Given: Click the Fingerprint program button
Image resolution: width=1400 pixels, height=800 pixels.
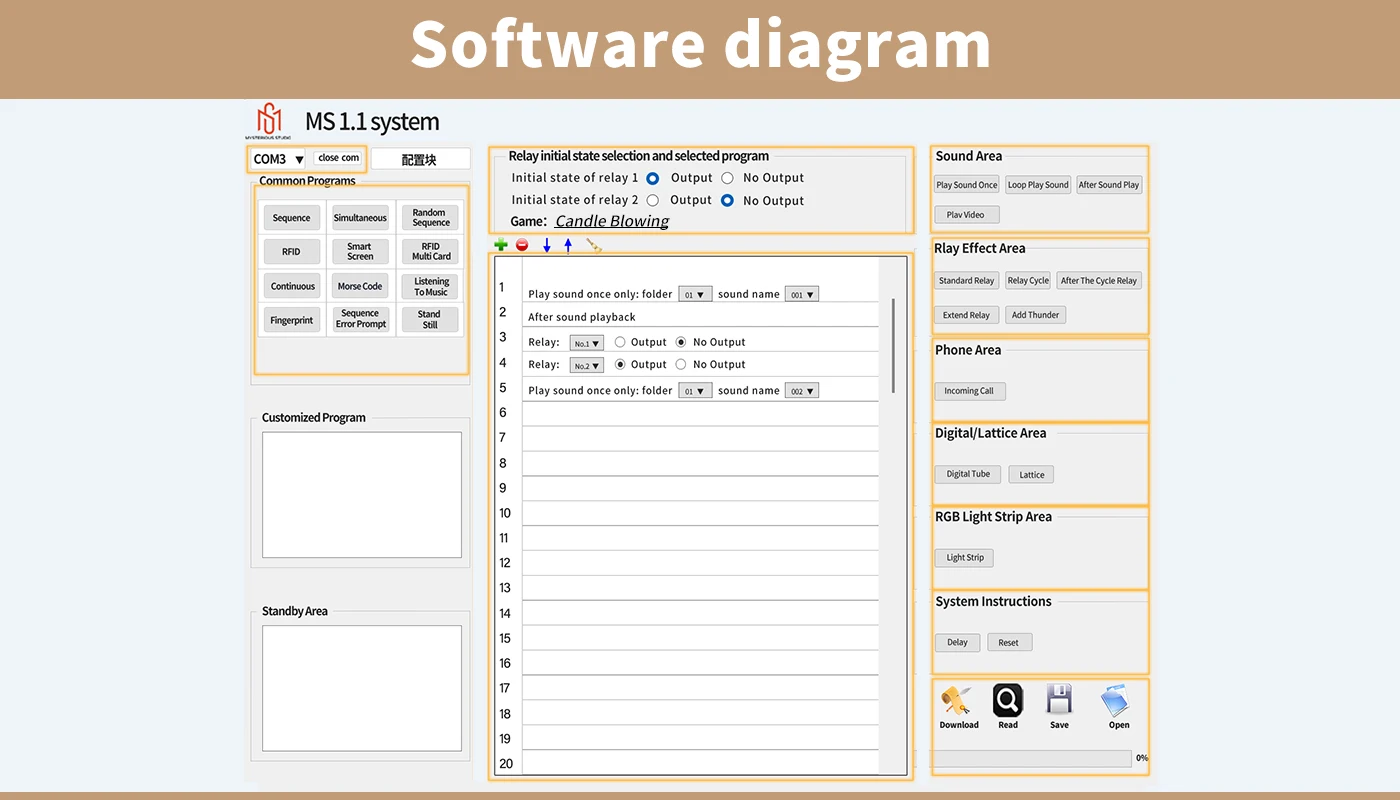Looking at the screenshot, I should [x=291, y=320].
